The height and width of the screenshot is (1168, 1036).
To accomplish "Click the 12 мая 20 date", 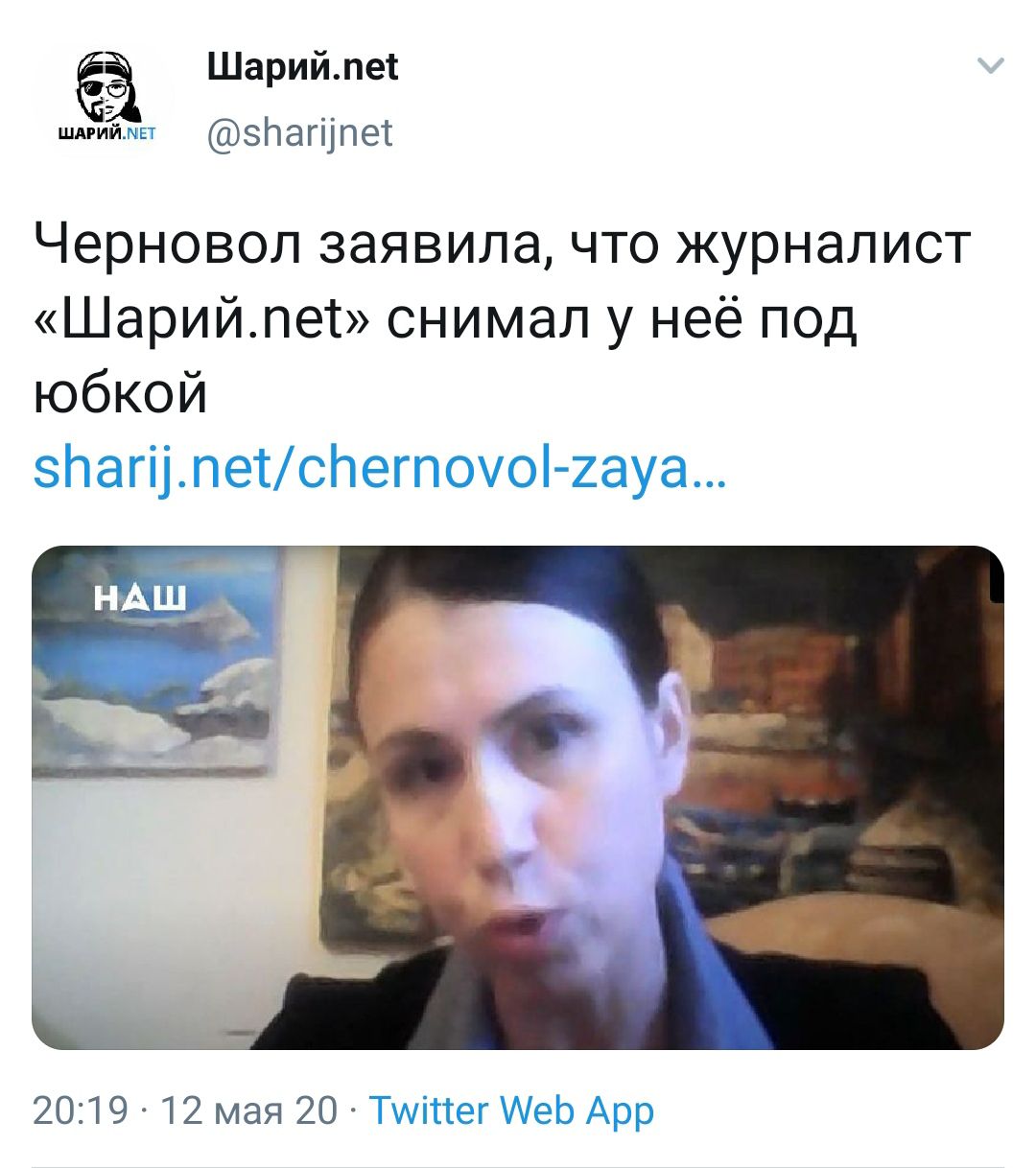I will [x=249, y=1110].
